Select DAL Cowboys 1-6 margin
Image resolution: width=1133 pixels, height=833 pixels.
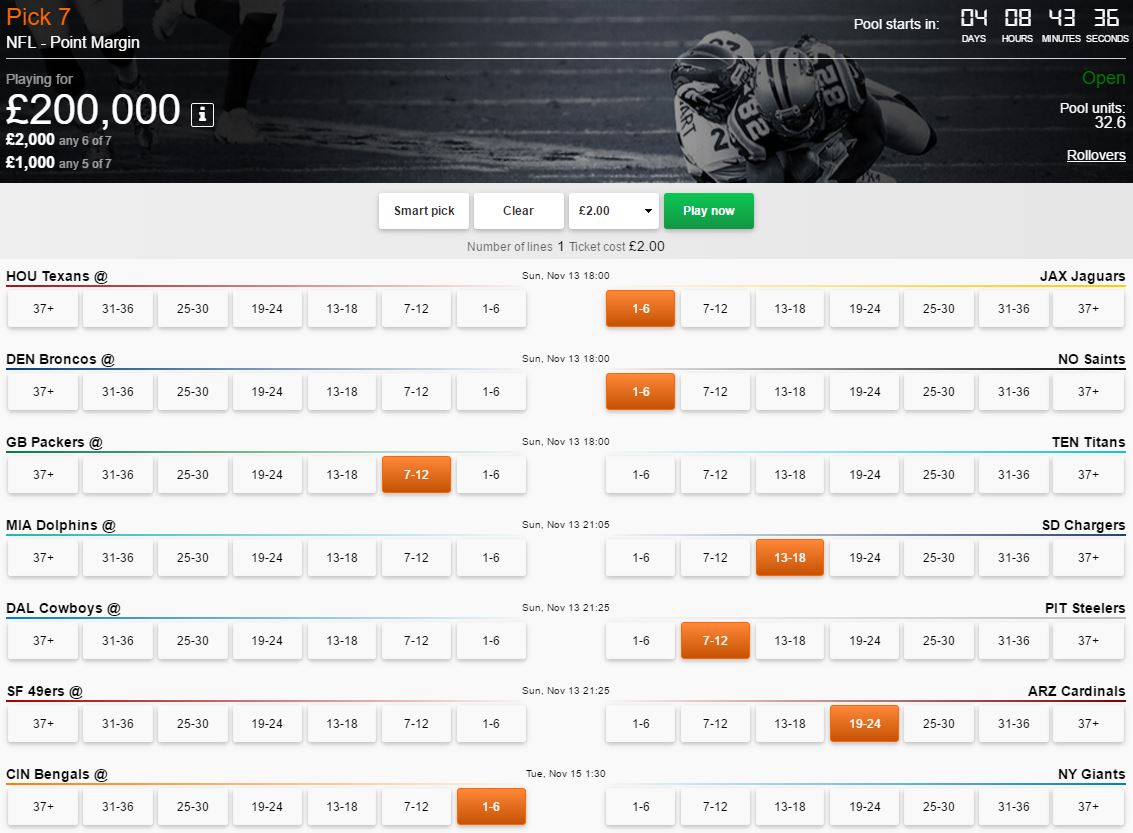(491, 641)
